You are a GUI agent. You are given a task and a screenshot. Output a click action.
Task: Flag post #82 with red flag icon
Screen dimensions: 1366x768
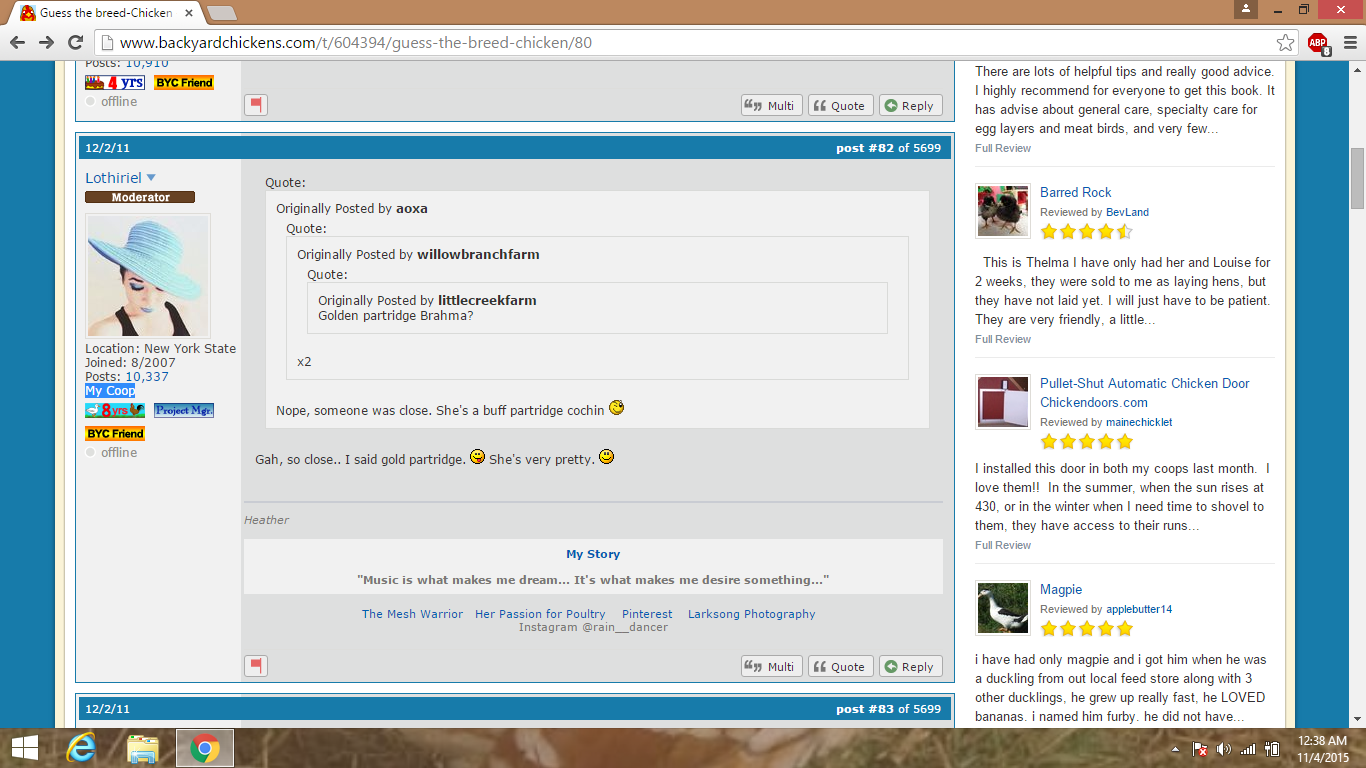click(x=256, y=666)
